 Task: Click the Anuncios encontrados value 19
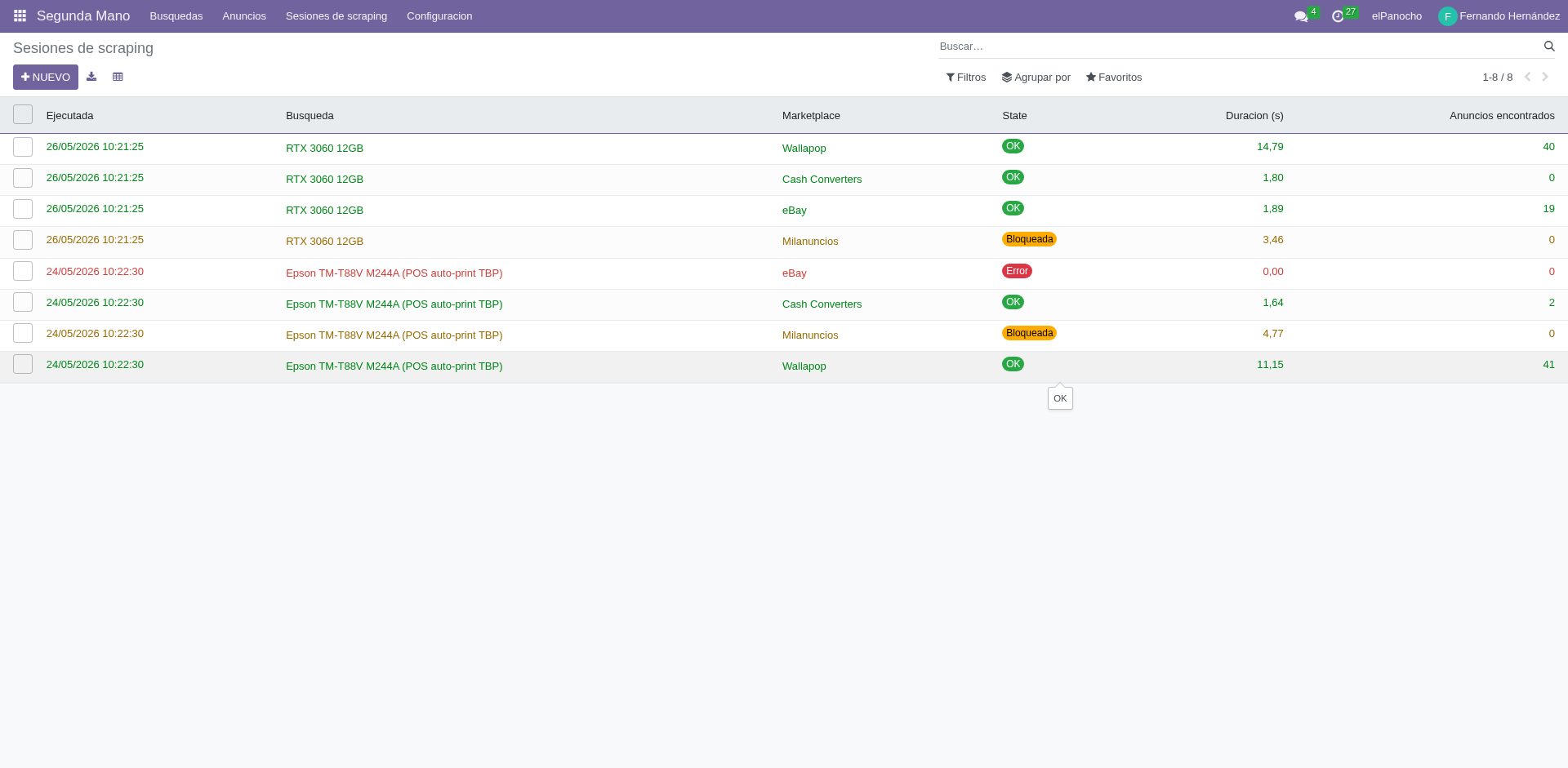pos(1548,209)
